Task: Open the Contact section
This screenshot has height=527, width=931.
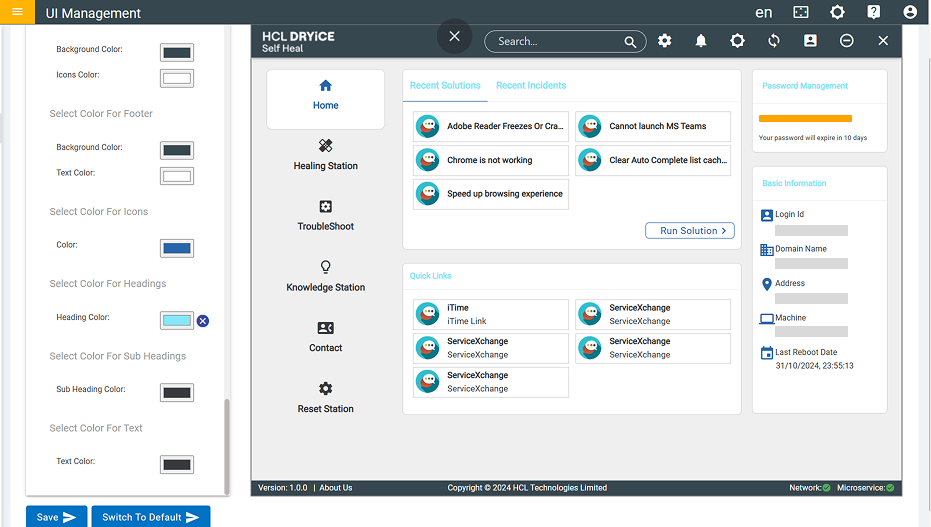Action: click(325, 337)
